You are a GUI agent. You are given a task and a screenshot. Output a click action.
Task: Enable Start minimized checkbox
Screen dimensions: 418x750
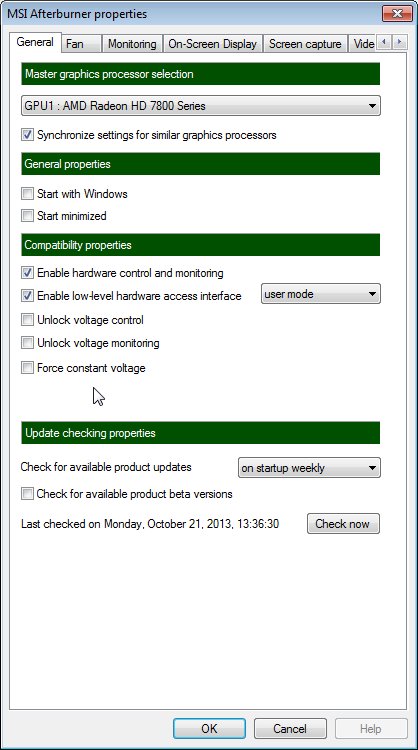coord(27,216)
